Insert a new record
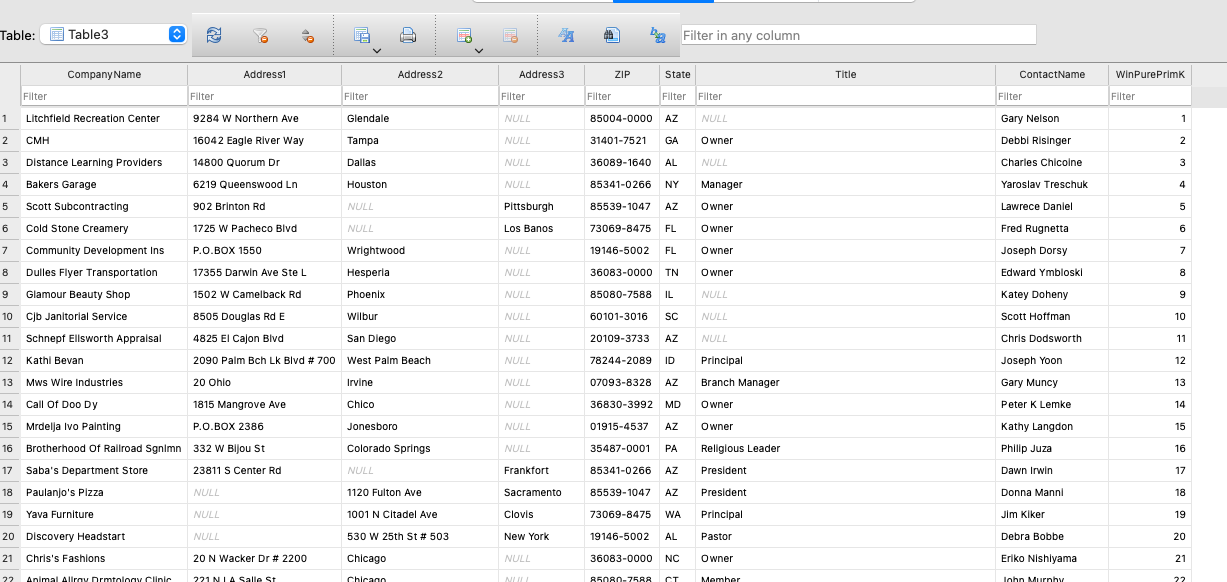Image resolution: width=1227 pixels, height=582 pixels. (x=464, y=35)
